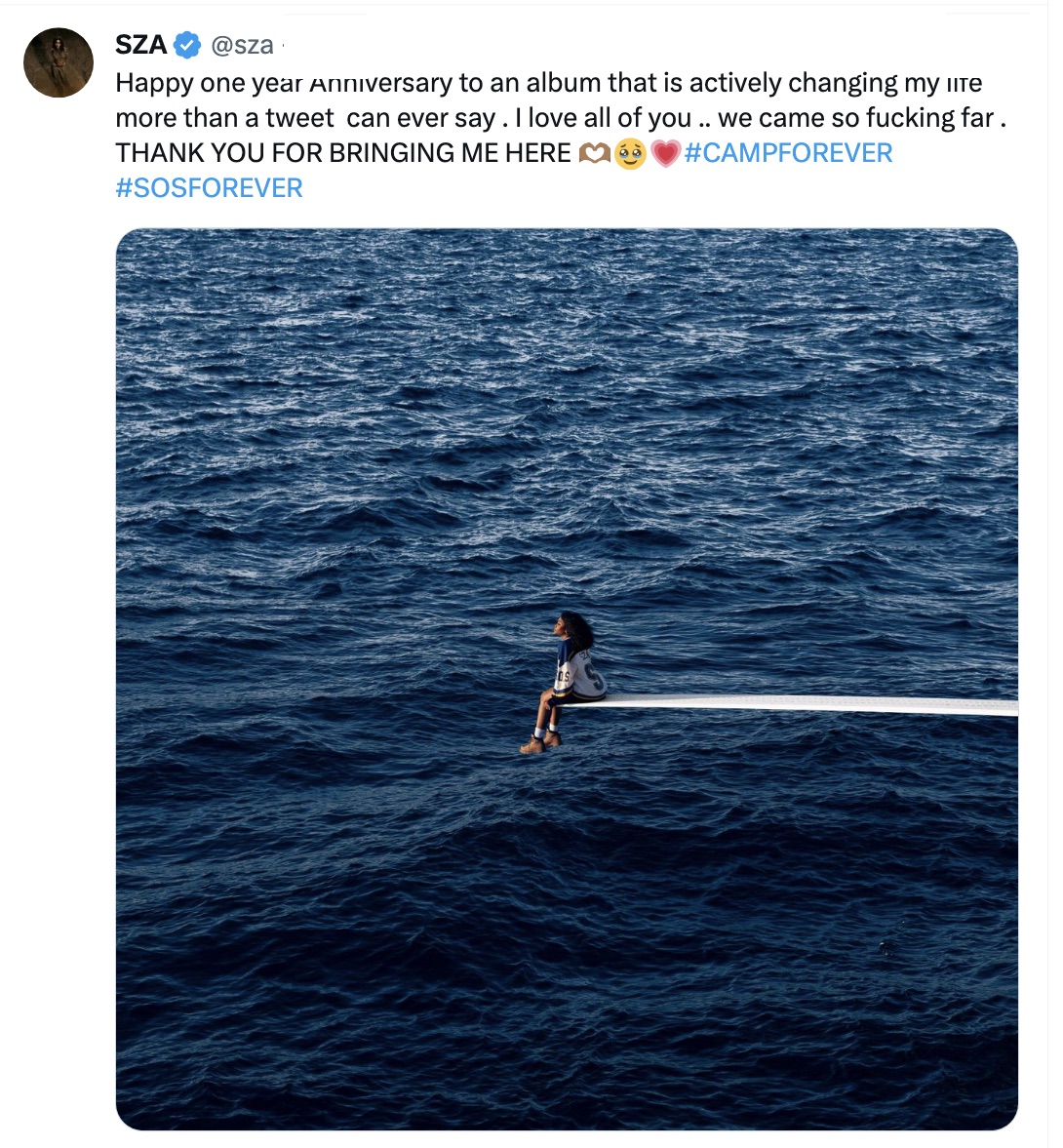Click the word "Anniversary" in the tweet
This screenshot has width=1063, height=1148.
380,83
